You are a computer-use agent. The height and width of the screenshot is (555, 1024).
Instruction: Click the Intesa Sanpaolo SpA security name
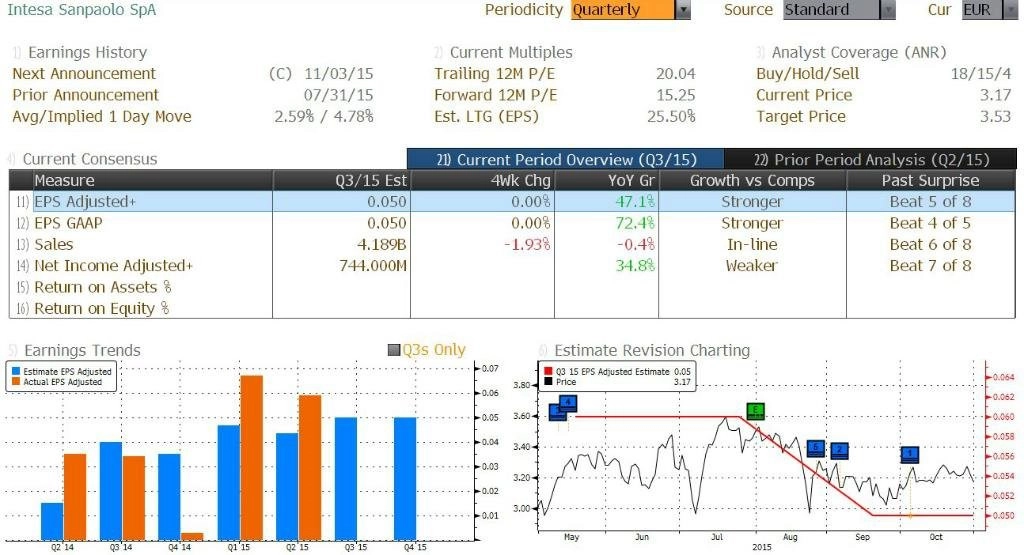click(x=82, y=10)
